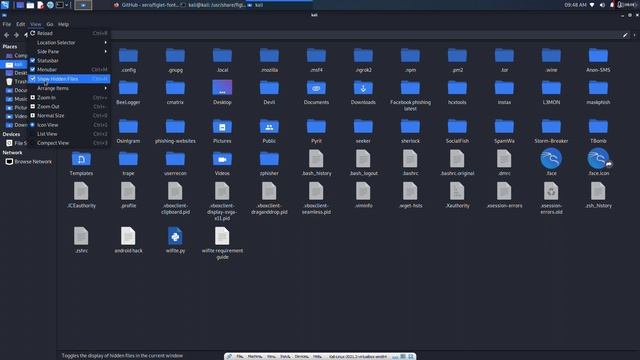Choose Normal Size from View menu

point(69,116)
